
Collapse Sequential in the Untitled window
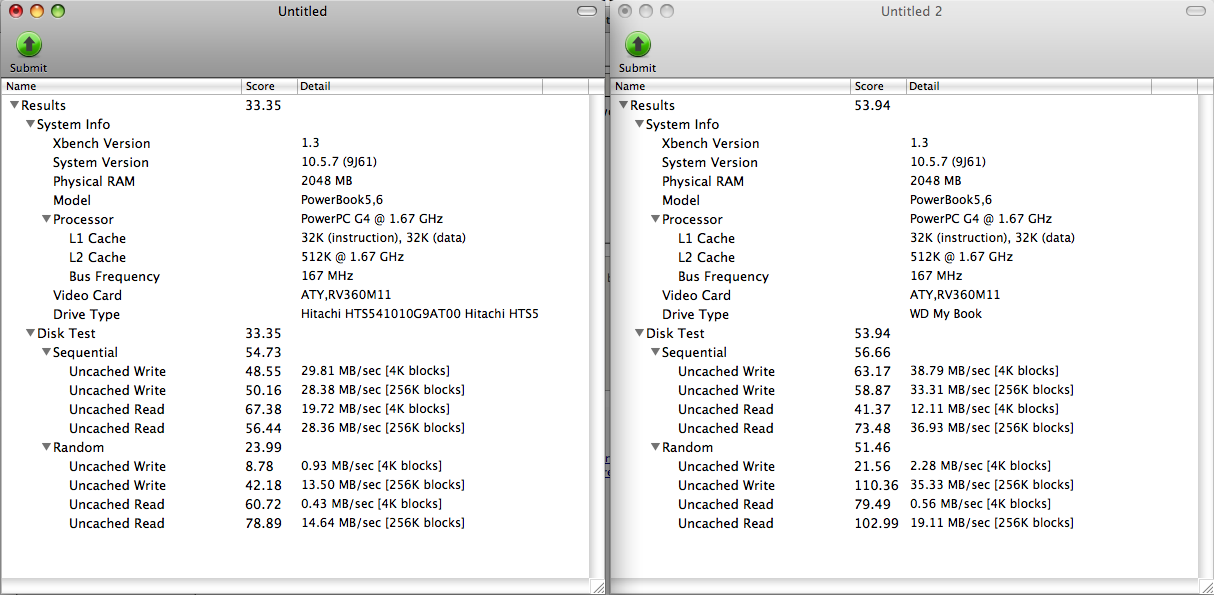pos(46,352)
